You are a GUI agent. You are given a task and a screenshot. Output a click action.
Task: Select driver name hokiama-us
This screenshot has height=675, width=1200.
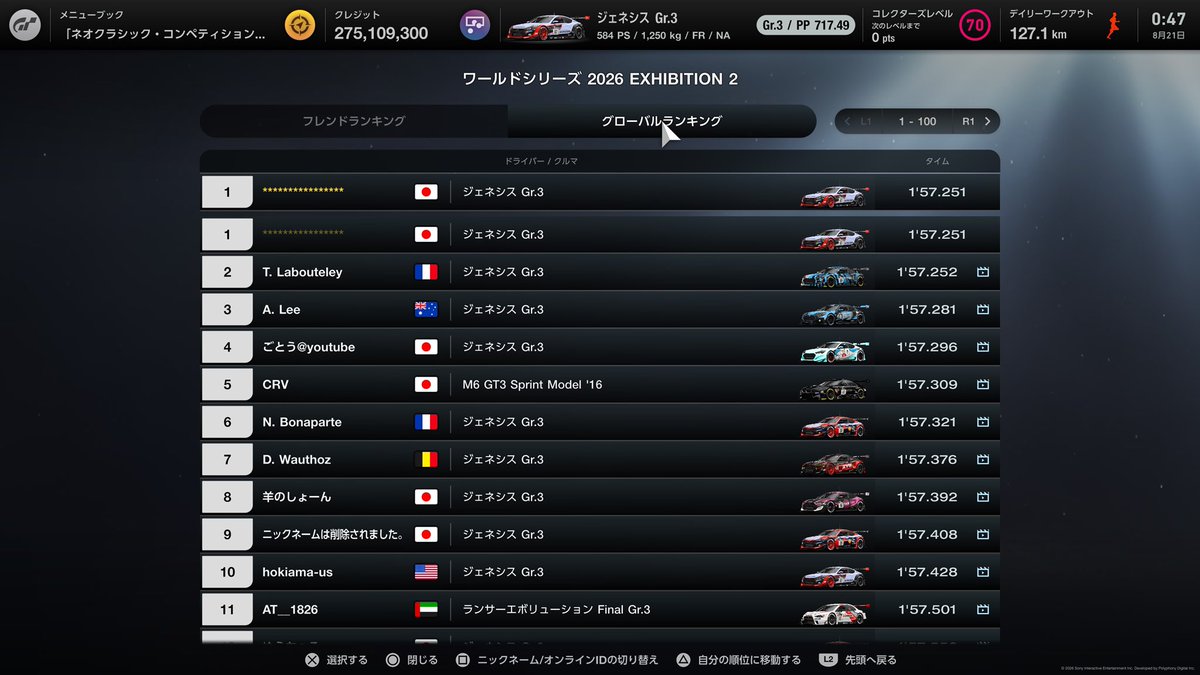298,572
